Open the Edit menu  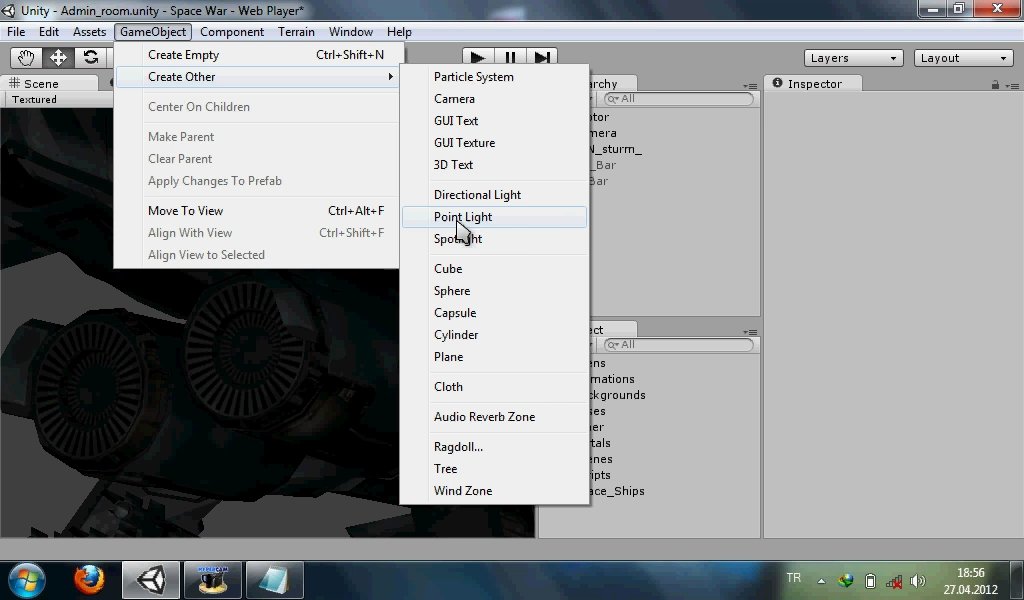48,32
